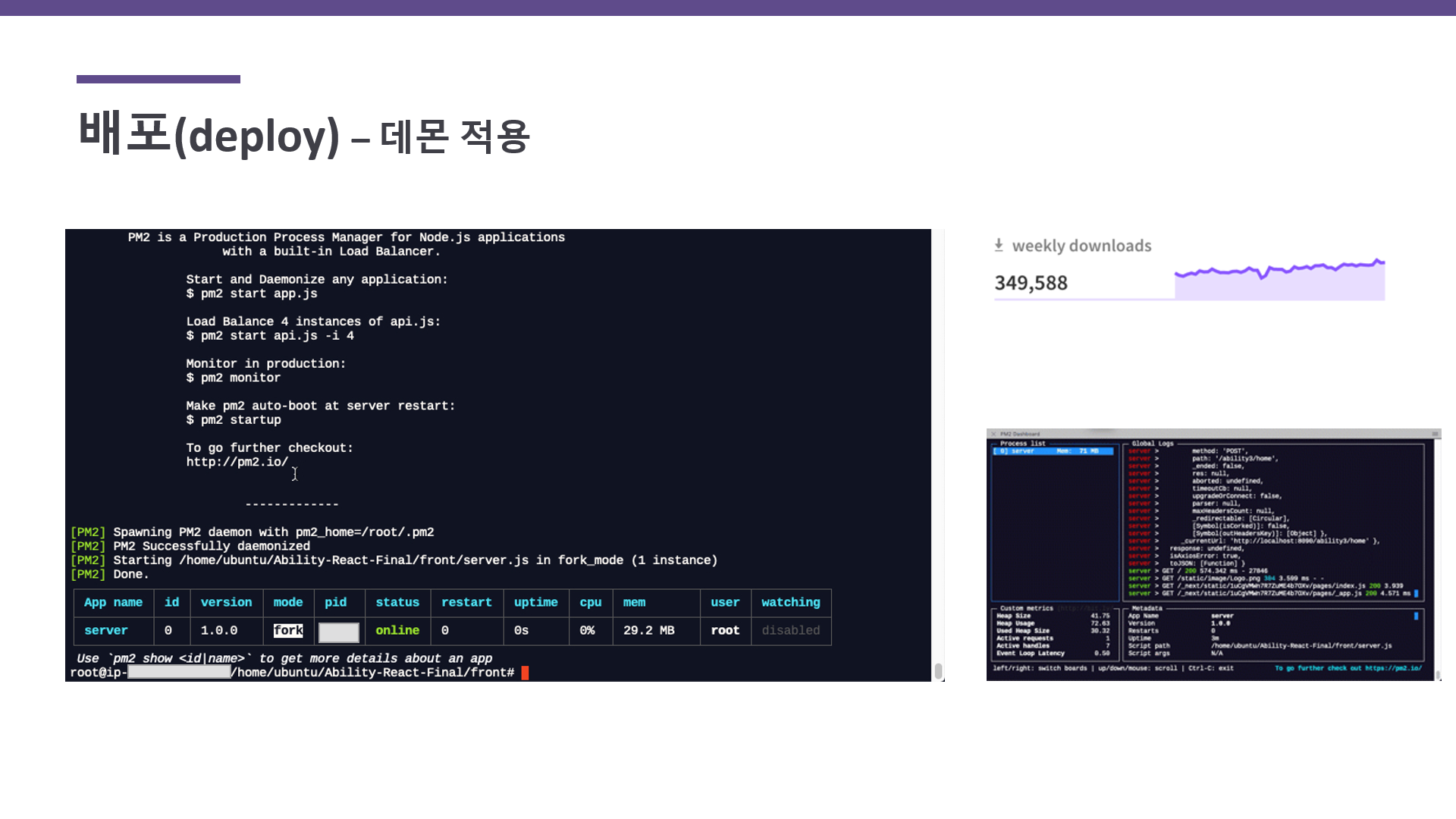Click the 'Active handles' metric row
This screenshot has height=819, width=1456.
[x=1053, y=646]
